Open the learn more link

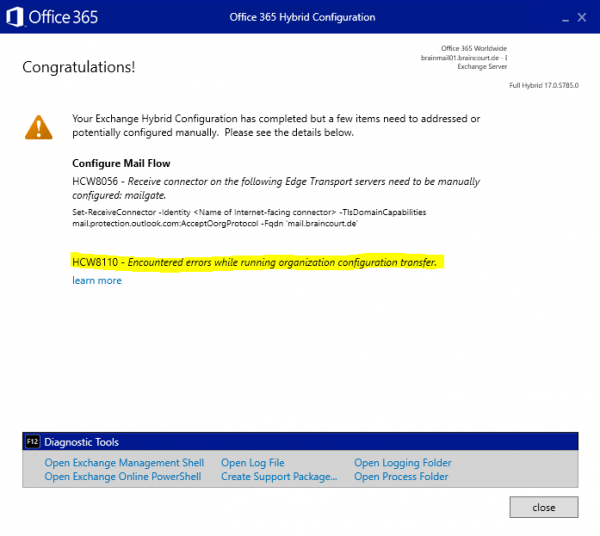click(97, 281)
